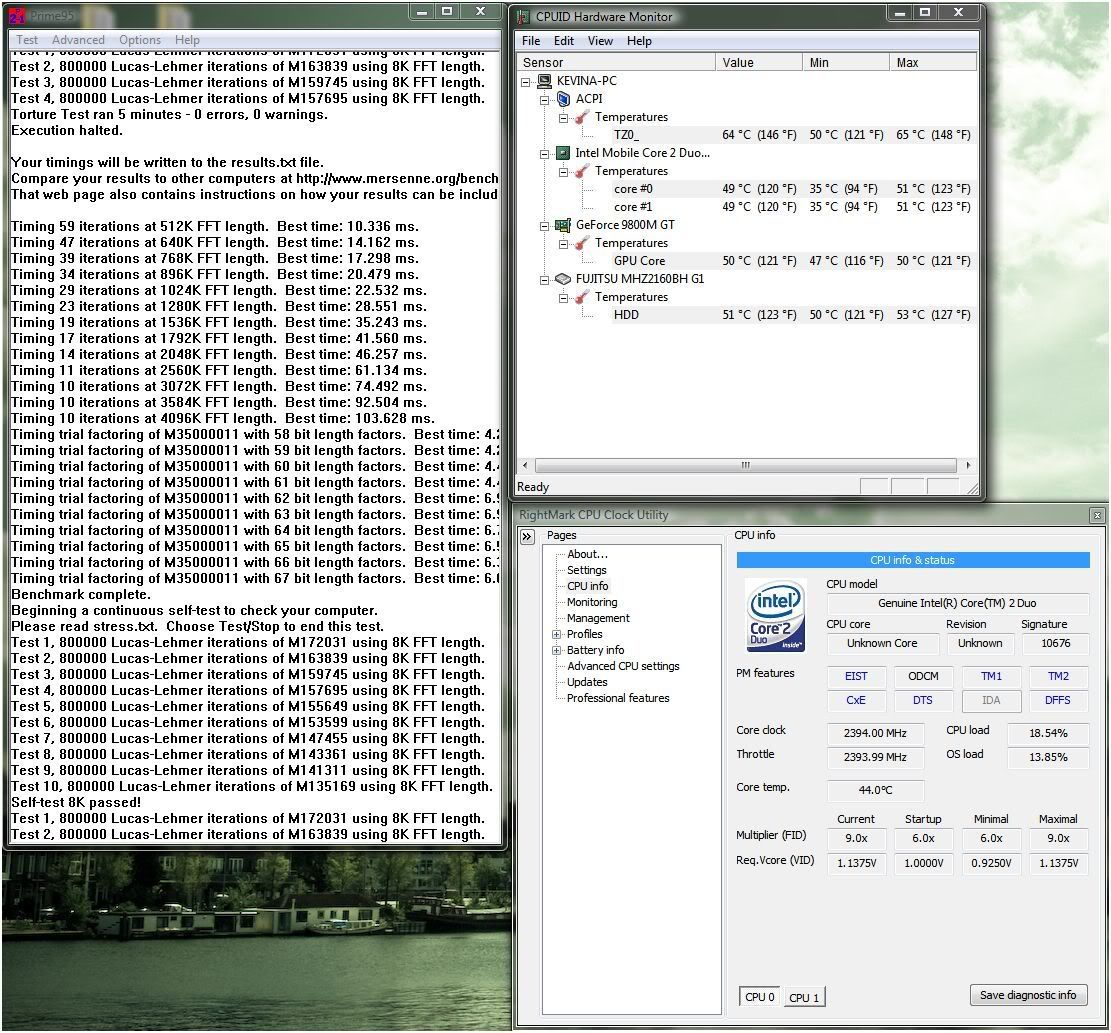Image resolution: width=1111 pixels, height=1033 pixels.
Task: Click the Max column header
Action: click(932, 62)
